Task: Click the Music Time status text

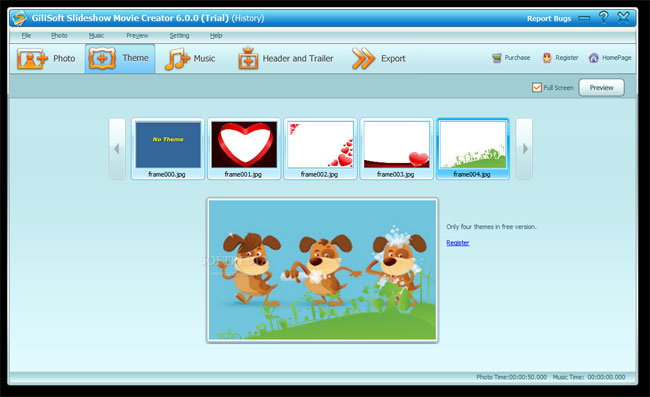Action: pos(589,377)
